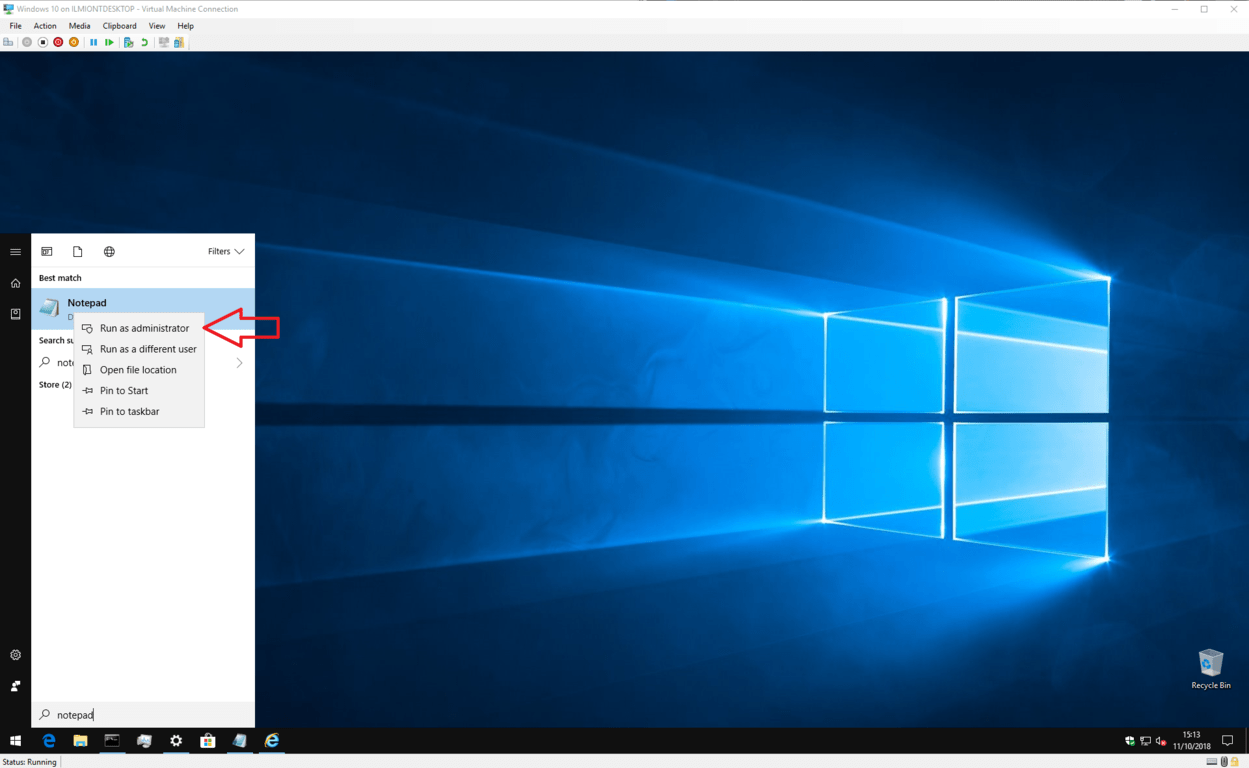
Task: Open the monitor app taskbar icon
Action: (144, 741)
